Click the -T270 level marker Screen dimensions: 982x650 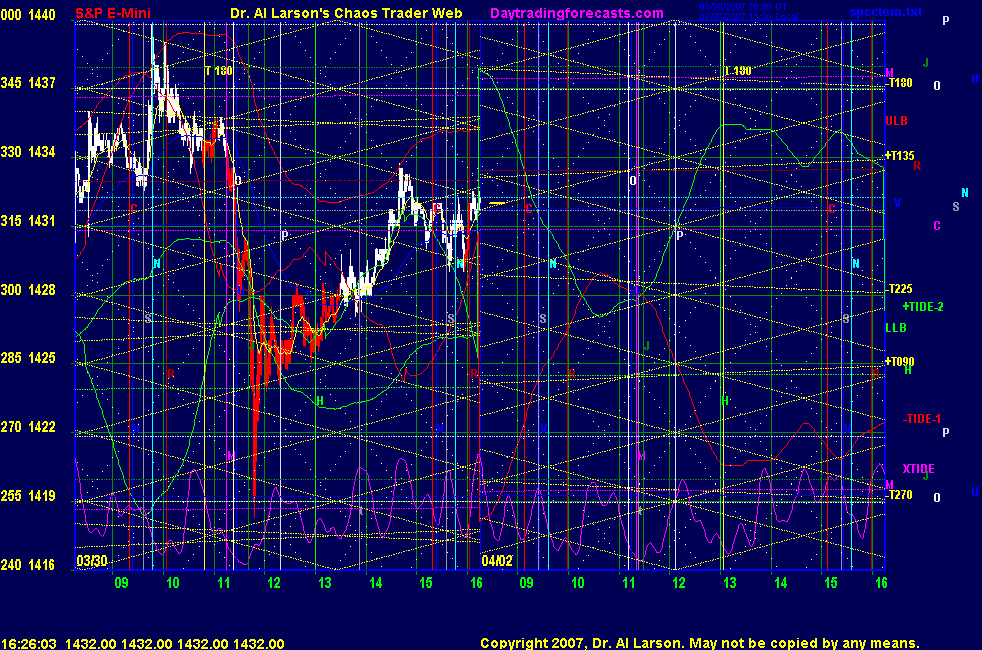tap(899, 495)
